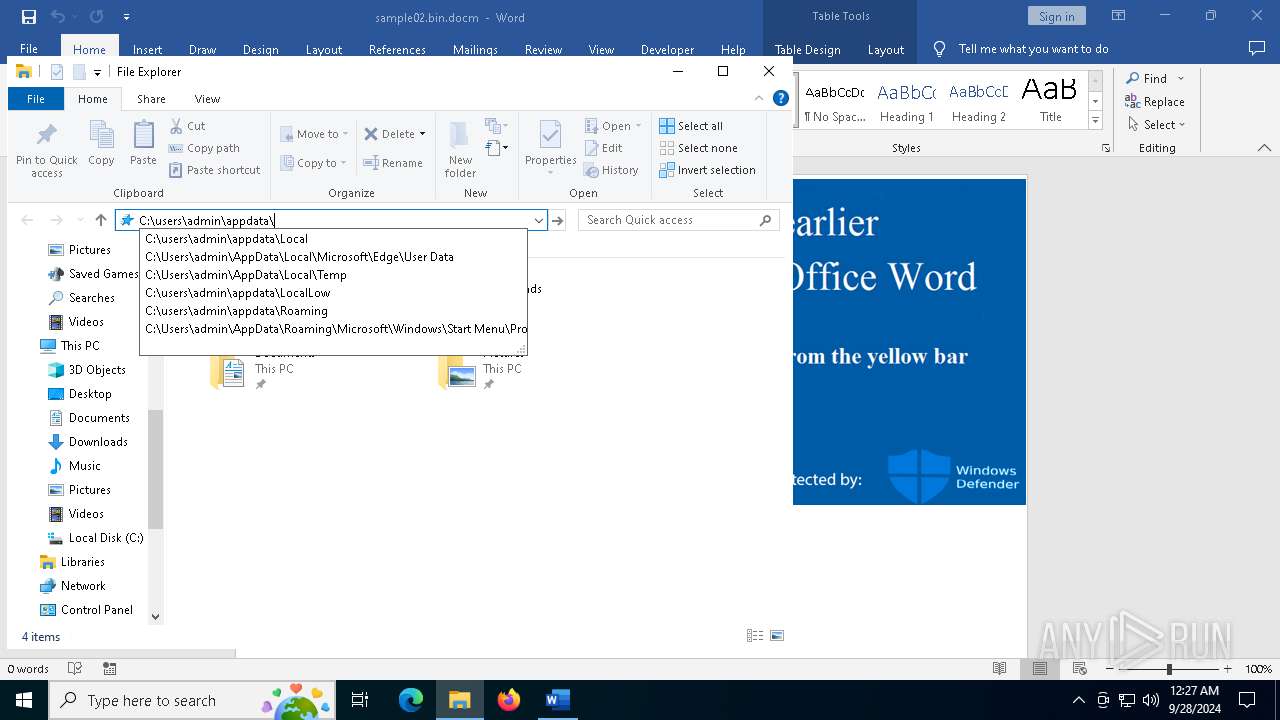1280x720 pixels.
Task: Click Word Read Mode status icon
Action: (999, 669)
